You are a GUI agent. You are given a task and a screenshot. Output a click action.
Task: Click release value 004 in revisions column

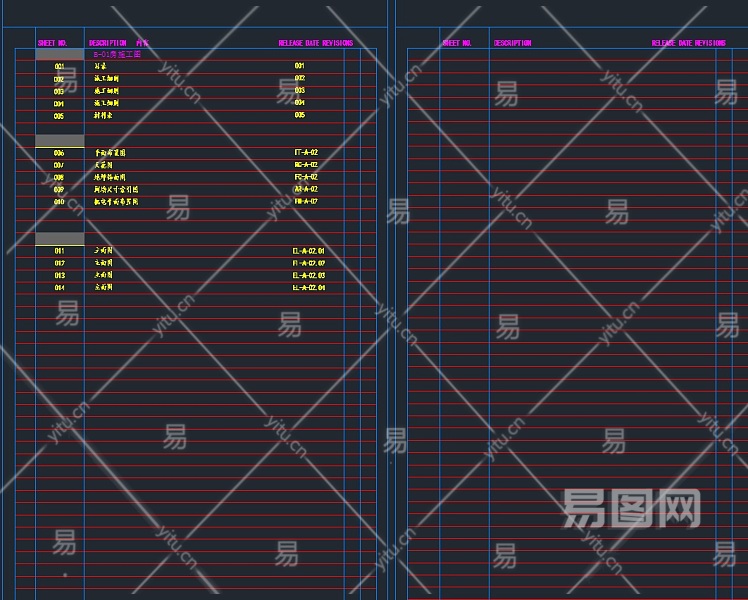(300, 103)
